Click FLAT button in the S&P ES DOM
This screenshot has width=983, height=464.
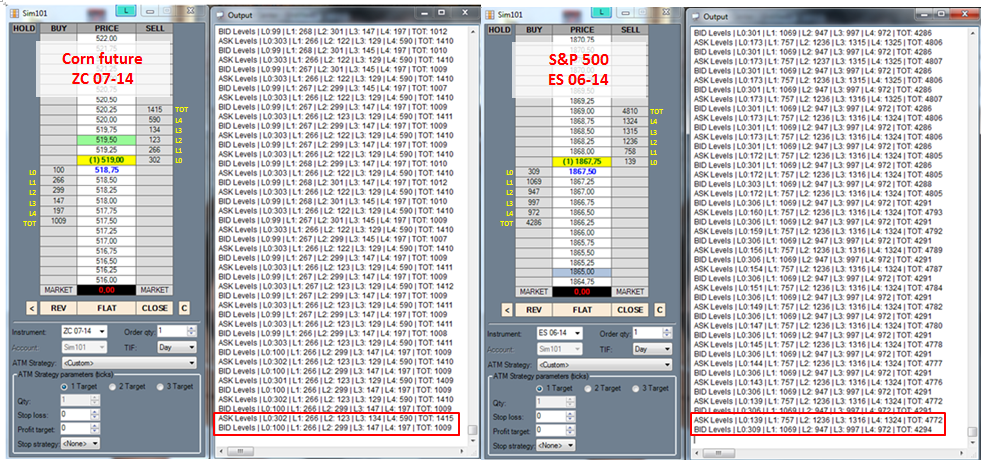[x=582, y=310]
